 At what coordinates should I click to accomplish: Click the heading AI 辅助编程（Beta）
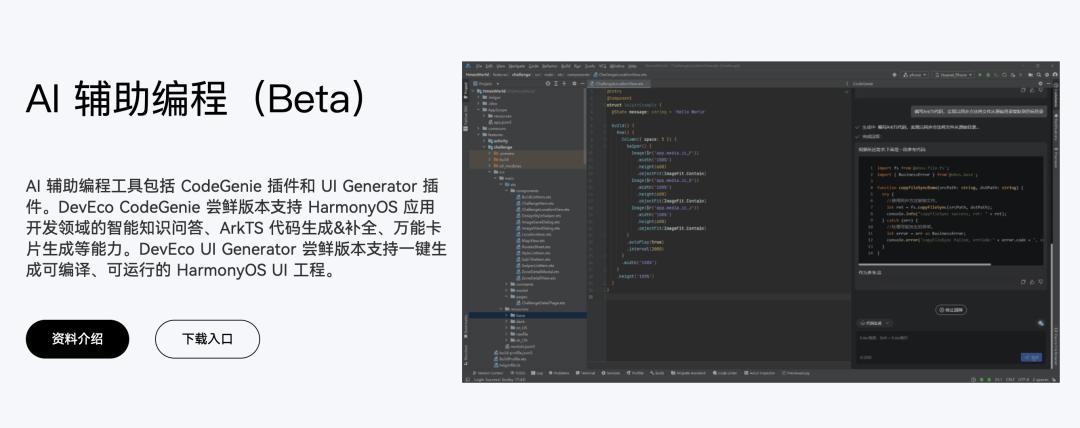coord(197,99)
